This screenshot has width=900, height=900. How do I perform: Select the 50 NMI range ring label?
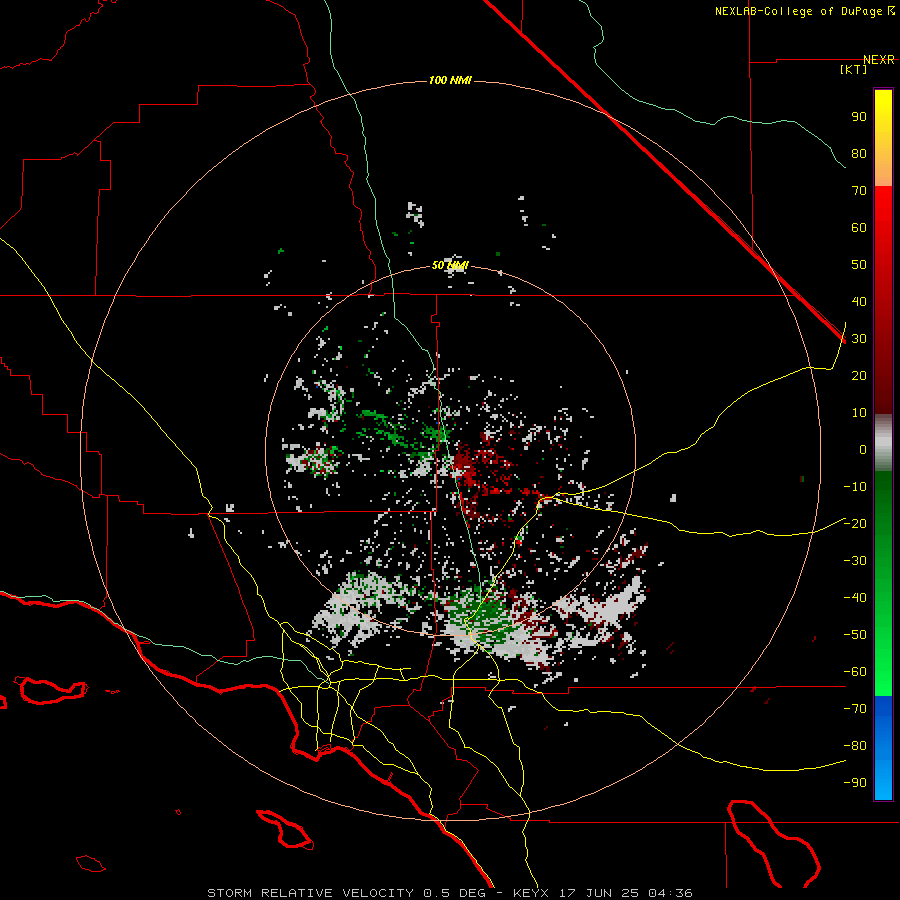[x=450, y=265]
